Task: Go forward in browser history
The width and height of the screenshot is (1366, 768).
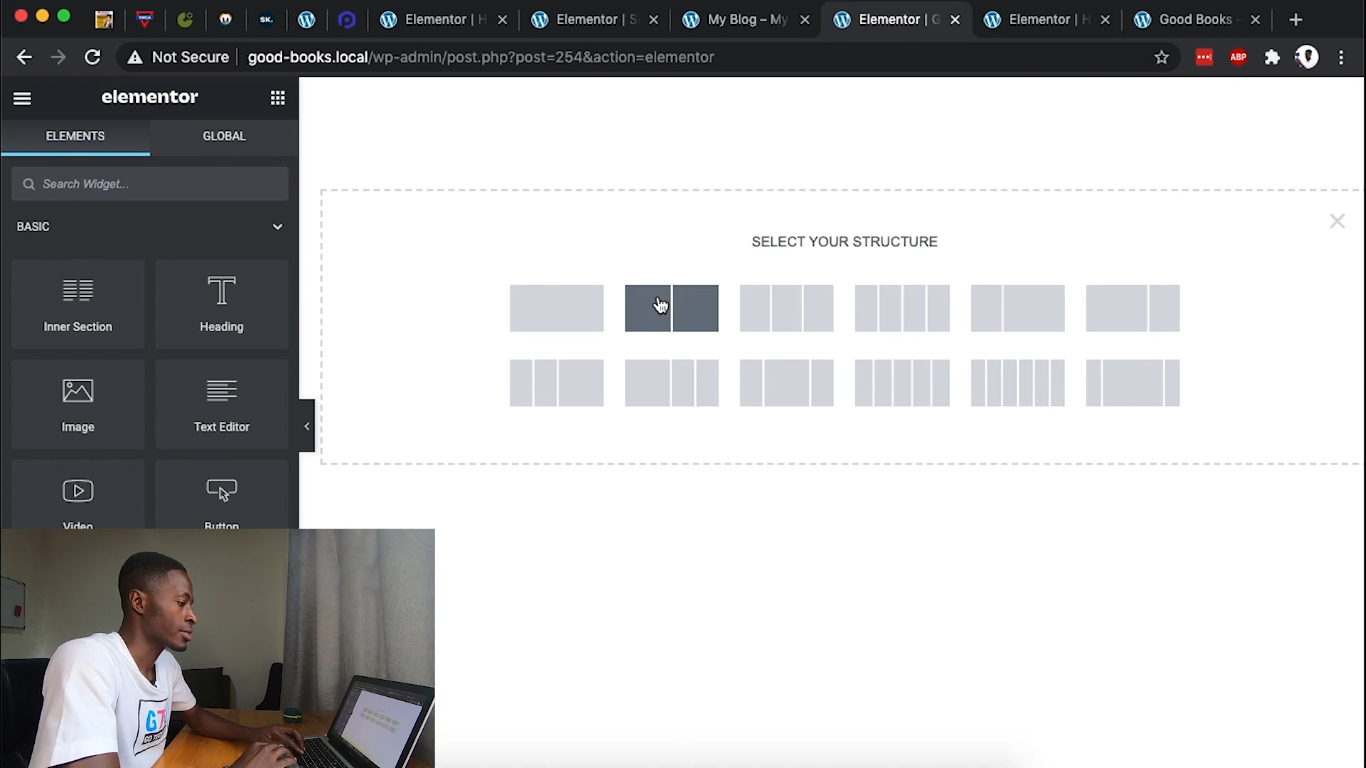Action: [x=58, y=57]
